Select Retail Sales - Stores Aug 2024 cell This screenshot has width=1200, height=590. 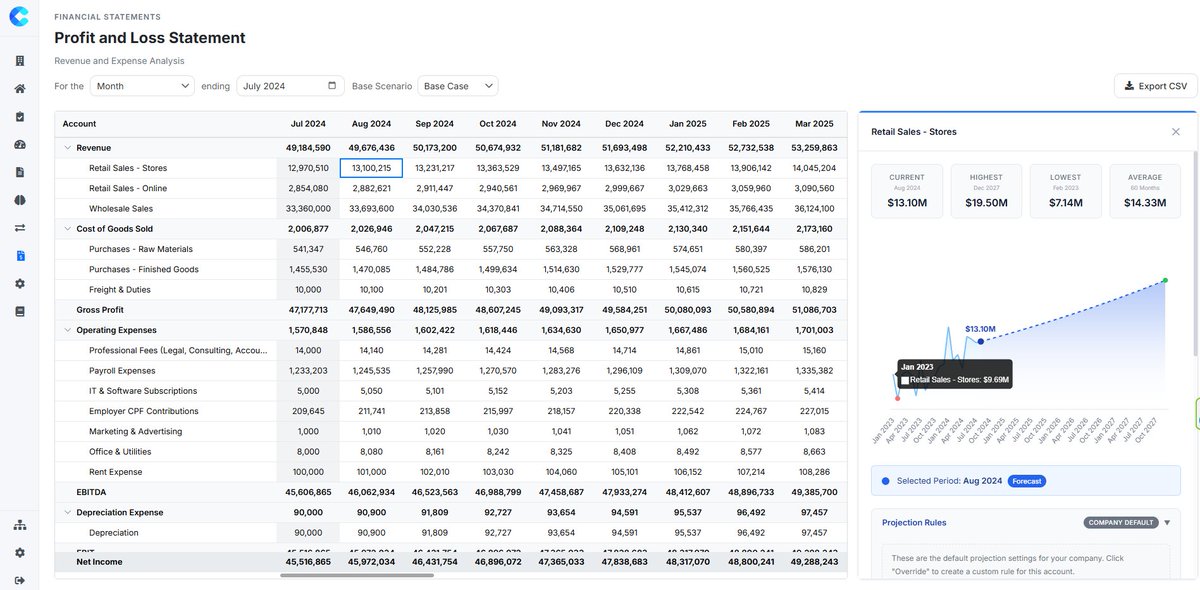[x=371, y=168]
